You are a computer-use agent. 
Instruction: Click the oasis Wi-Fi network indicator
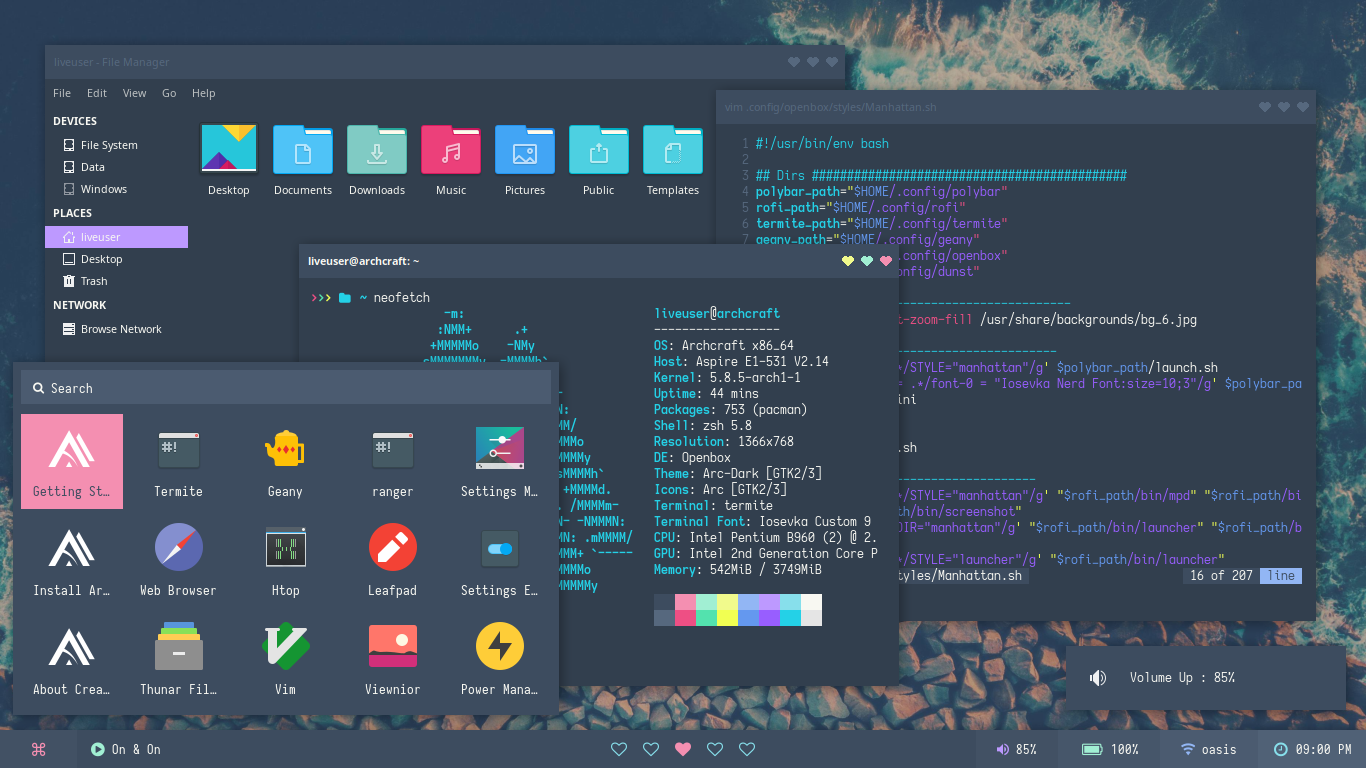point(1208,749)
